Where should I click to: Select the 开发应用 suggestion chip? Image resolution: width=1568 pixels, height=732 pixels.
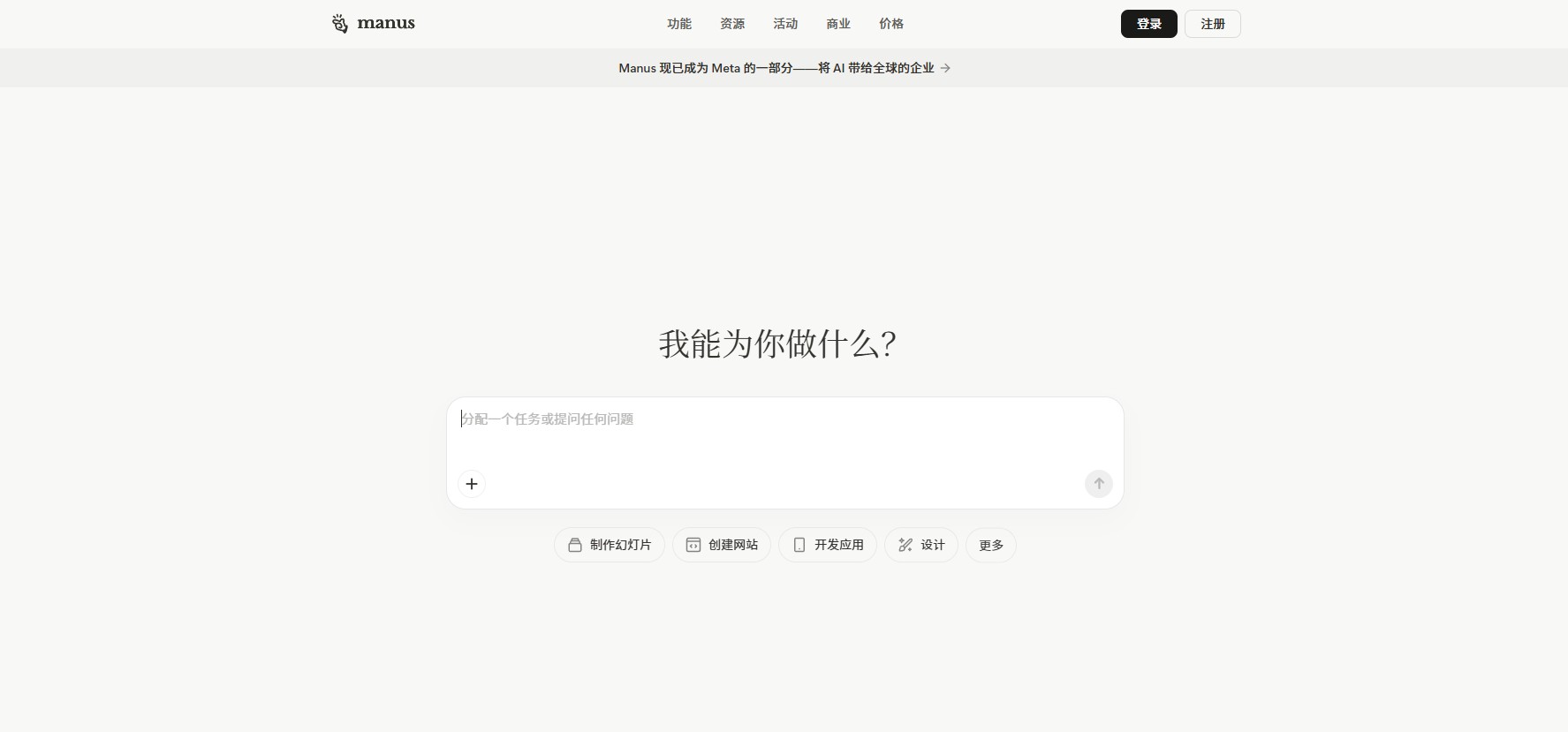point(828,545)
